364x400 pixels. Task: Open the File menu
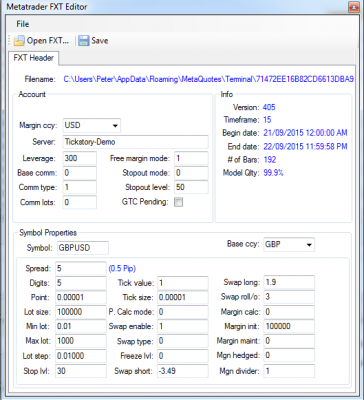click(23, 24)
